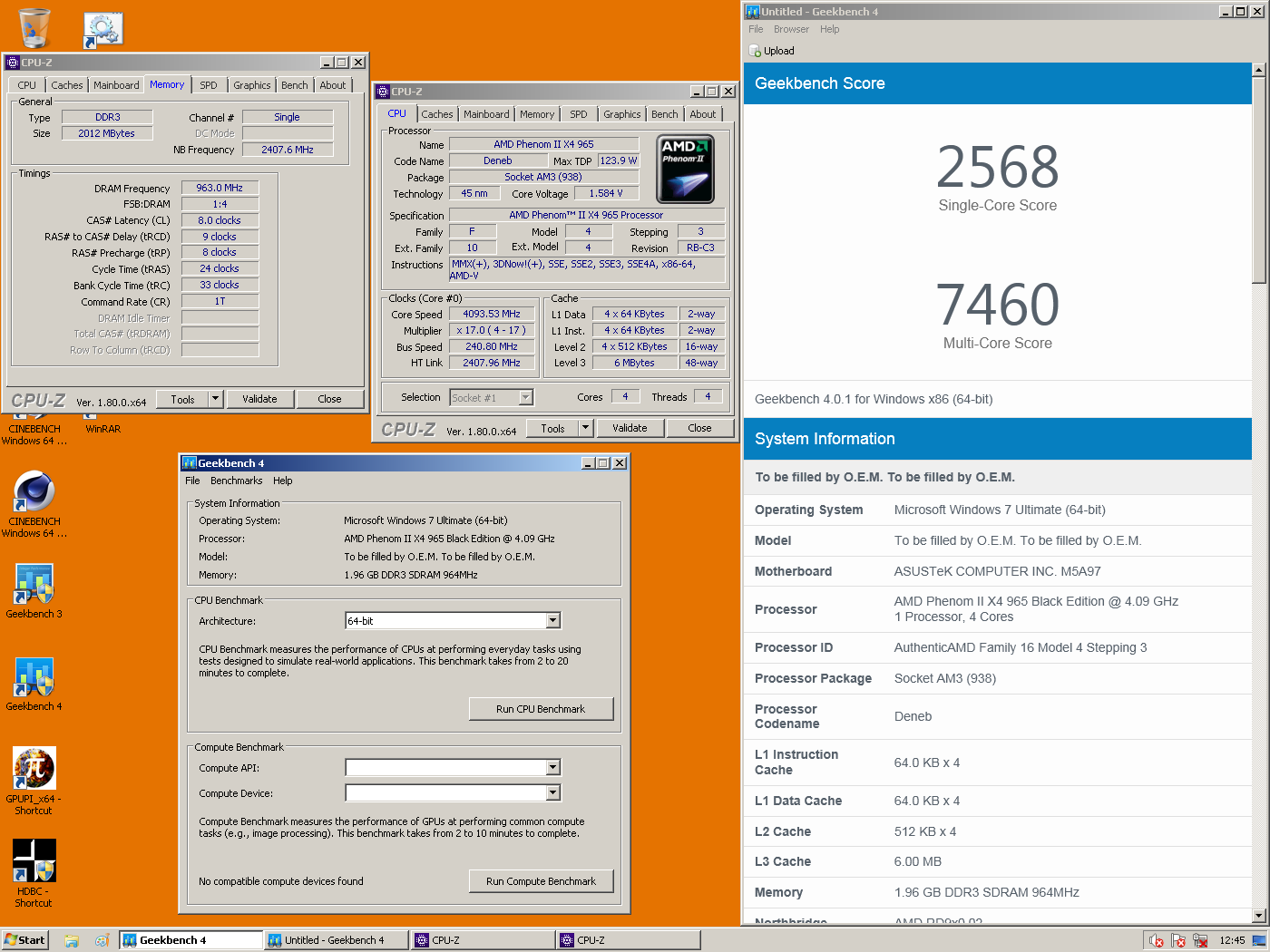The height and width of the screenshot is (952, 1270).
Task: Click motherboard value ASUSTeK COMPUTER INC. M5A97
Action: (998, 571)
